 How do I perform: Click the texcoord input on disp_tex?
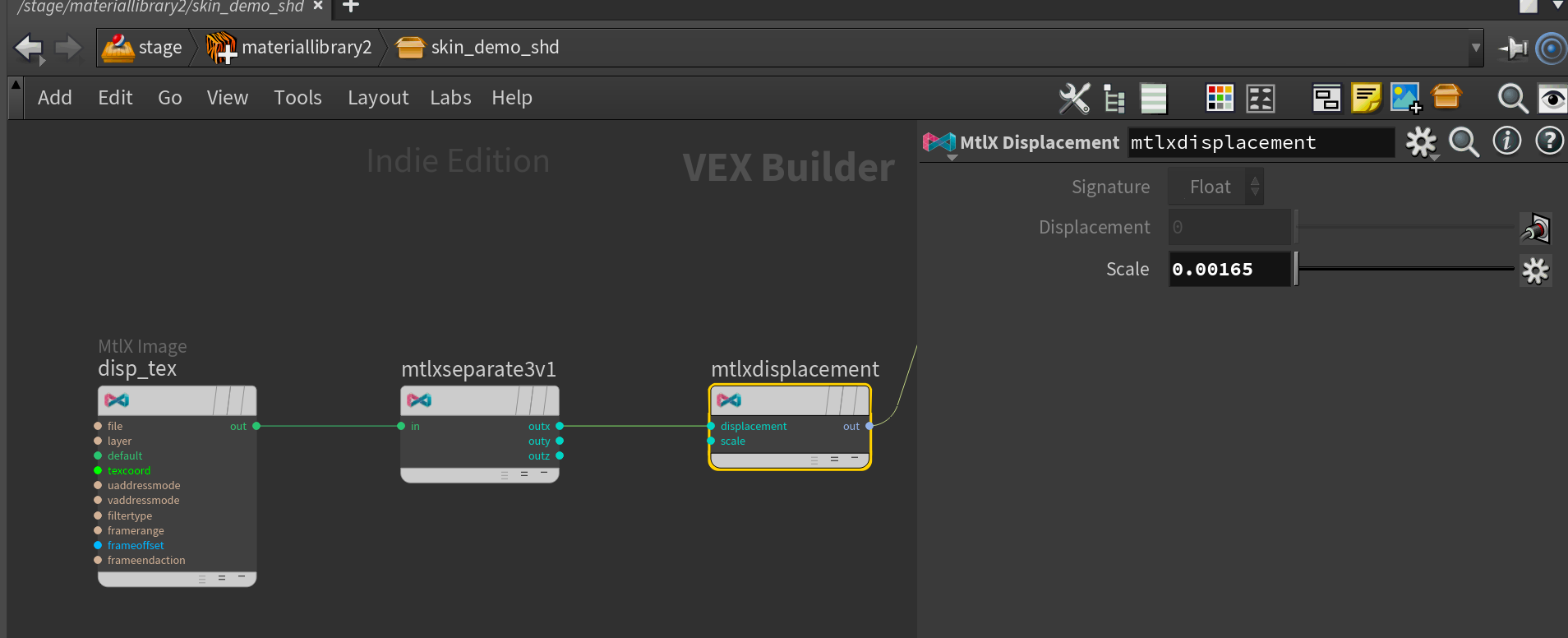click(98, 471)
